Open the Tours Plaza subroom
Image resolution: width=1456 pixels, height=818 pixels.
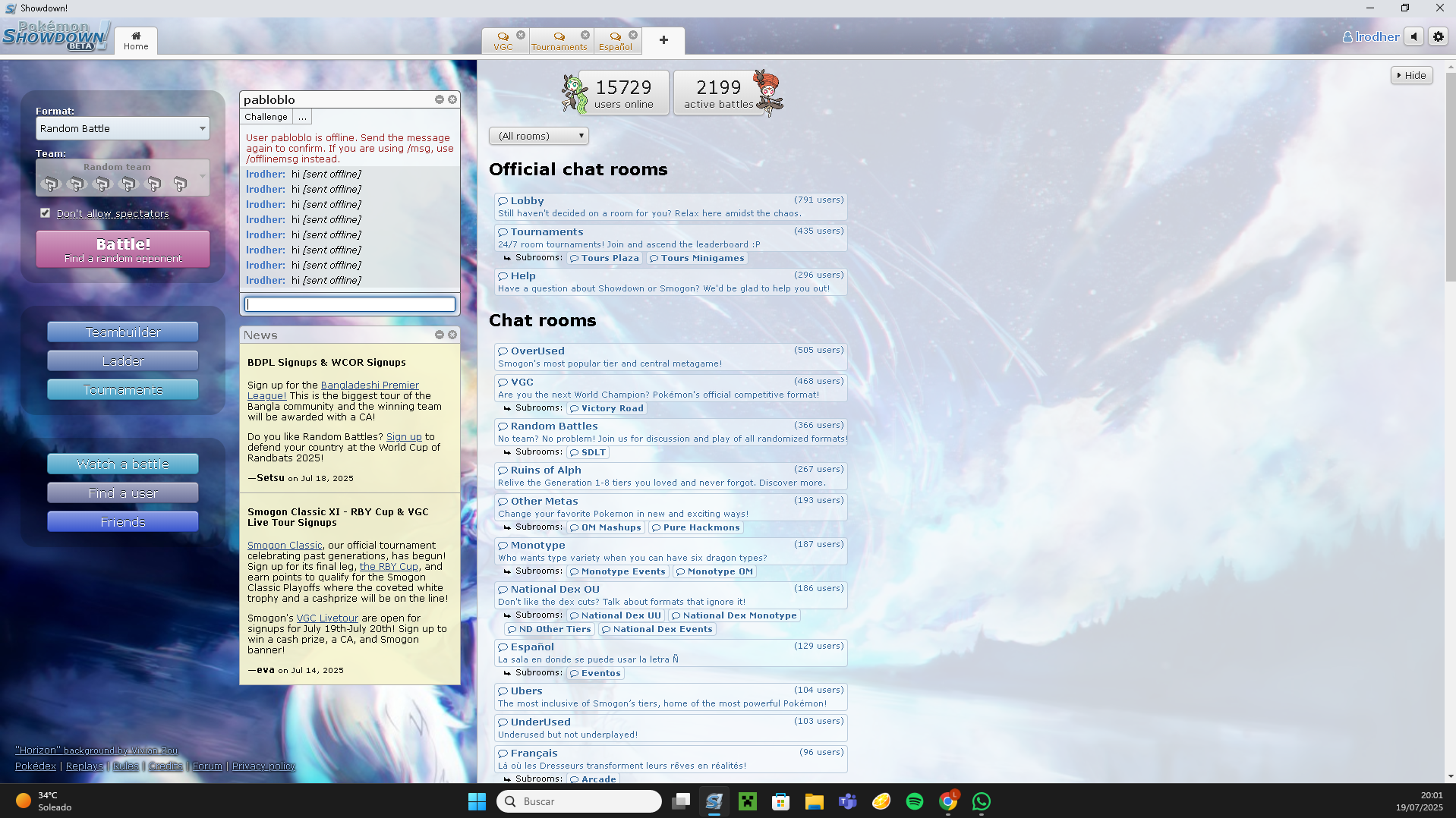tap(605, 258)
